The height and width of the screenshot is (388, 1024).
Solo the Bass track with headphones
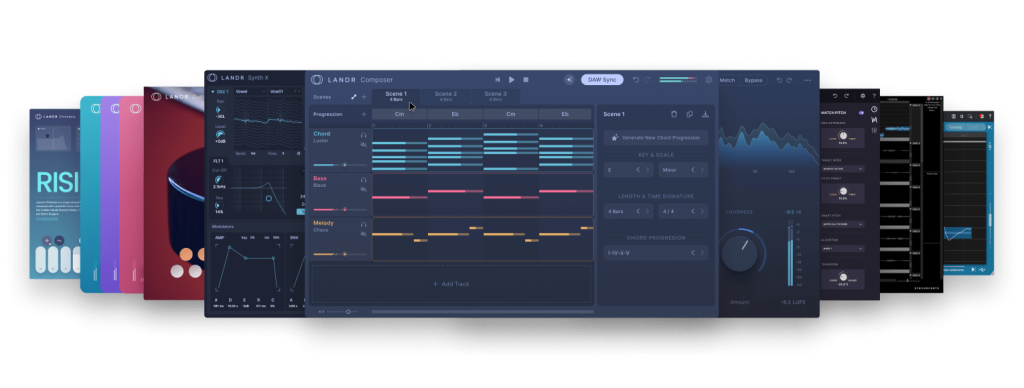pos(364,180)
